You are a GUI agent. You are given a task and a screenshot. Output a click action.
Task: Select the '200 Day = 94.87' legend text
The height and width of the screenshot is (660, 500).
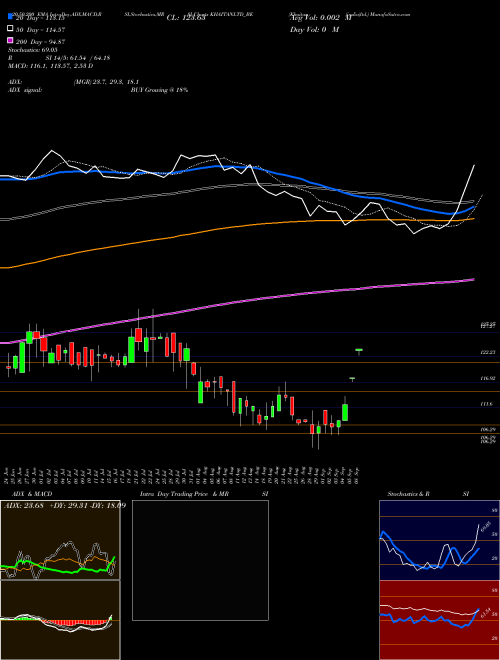(40, 42)
